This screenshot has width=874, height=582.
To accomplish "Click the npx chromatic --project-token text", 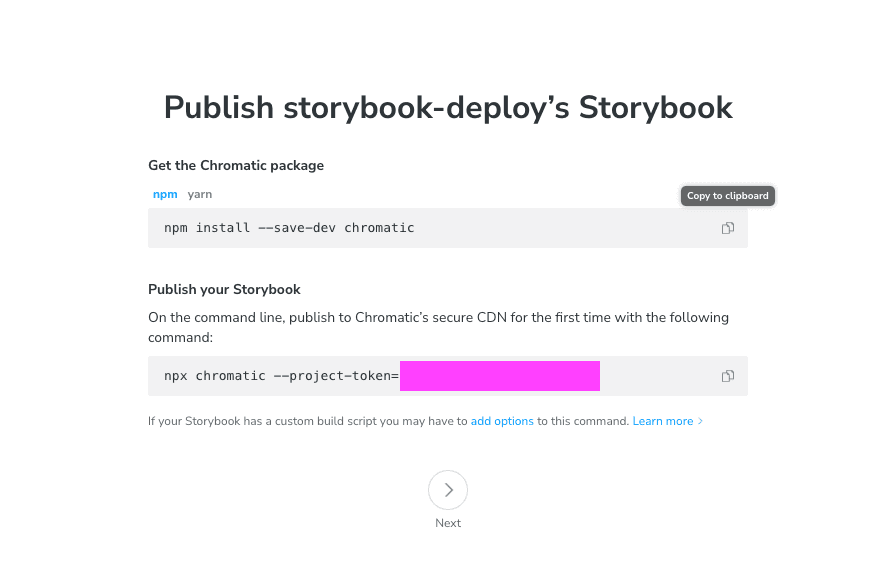I will (281, 376).
